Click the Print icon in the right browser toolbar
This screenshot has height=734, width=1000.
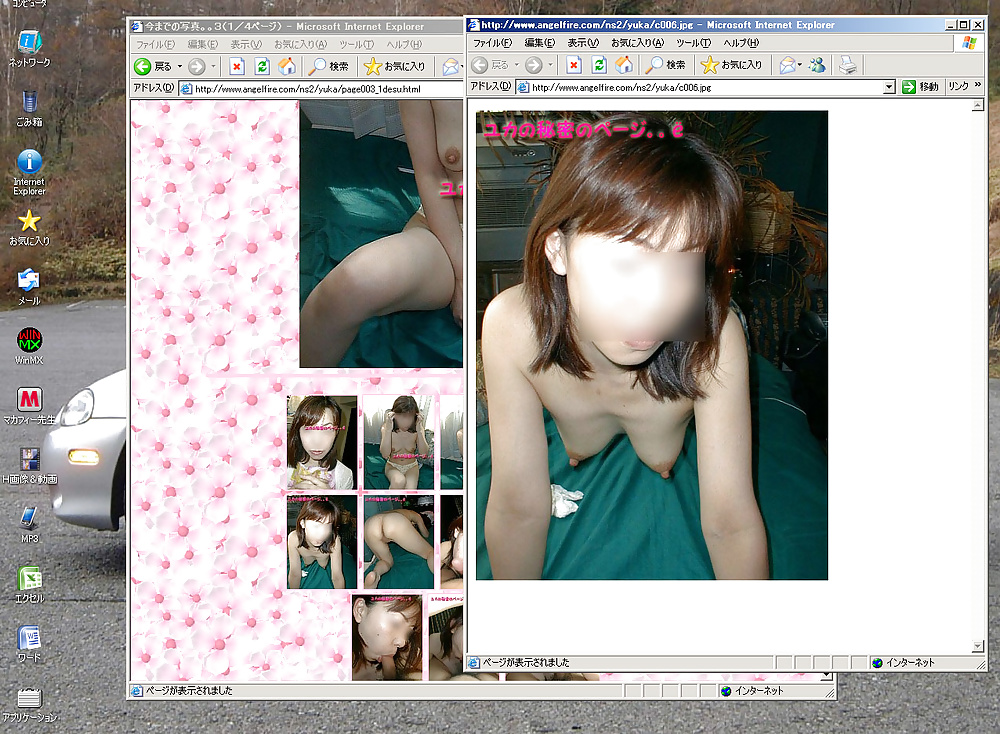coord(847,65)
